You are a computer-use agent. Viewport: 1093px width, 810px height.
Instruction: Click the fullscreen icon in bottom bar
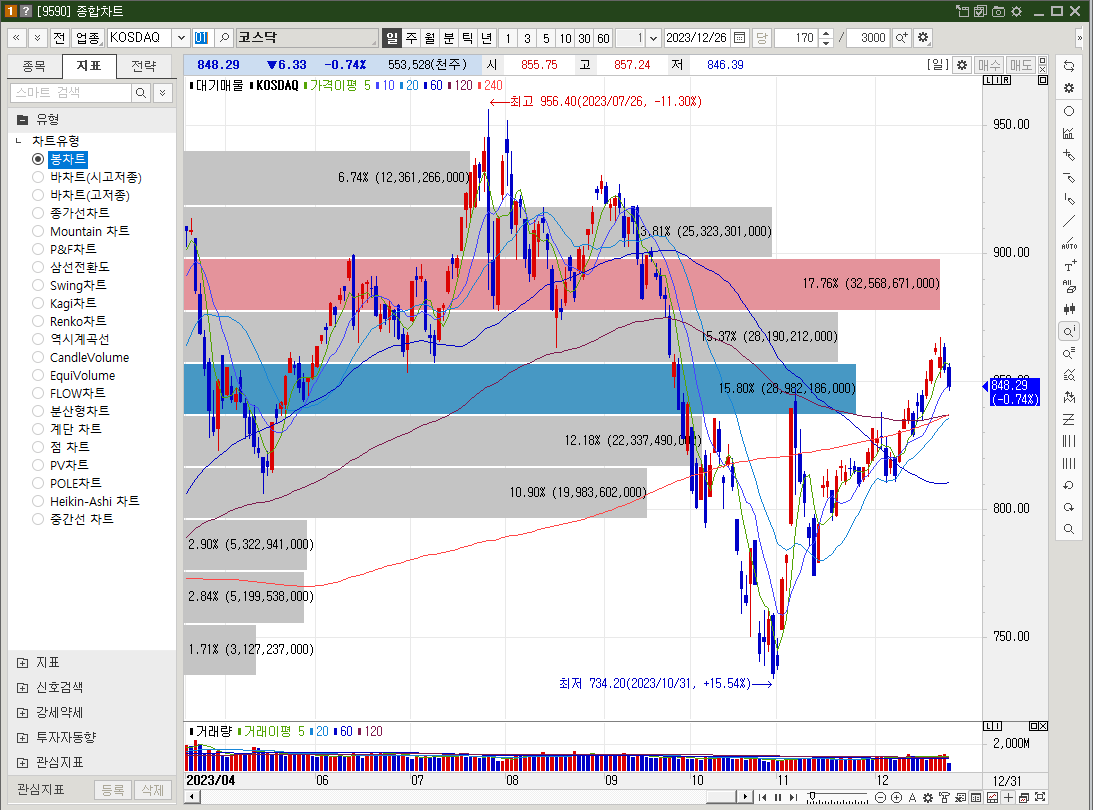[x=1040, y=797]
